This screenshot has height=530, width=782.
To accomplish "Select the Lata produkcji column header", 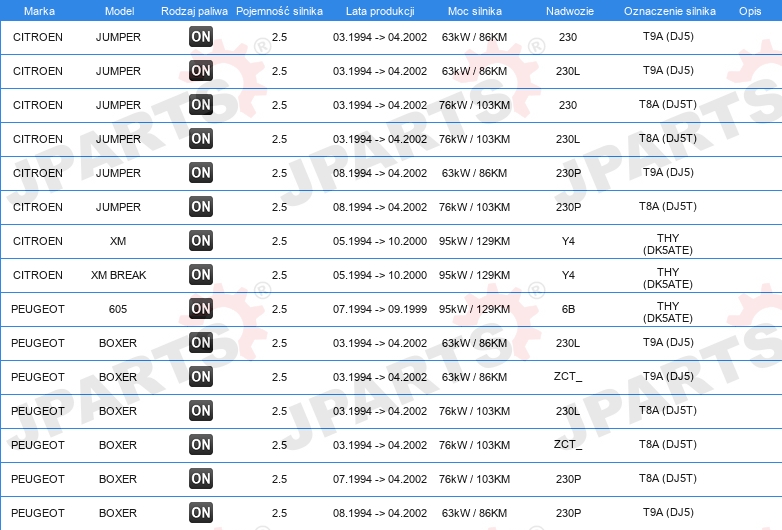I will pyautogui.click(x=380, y=11).
